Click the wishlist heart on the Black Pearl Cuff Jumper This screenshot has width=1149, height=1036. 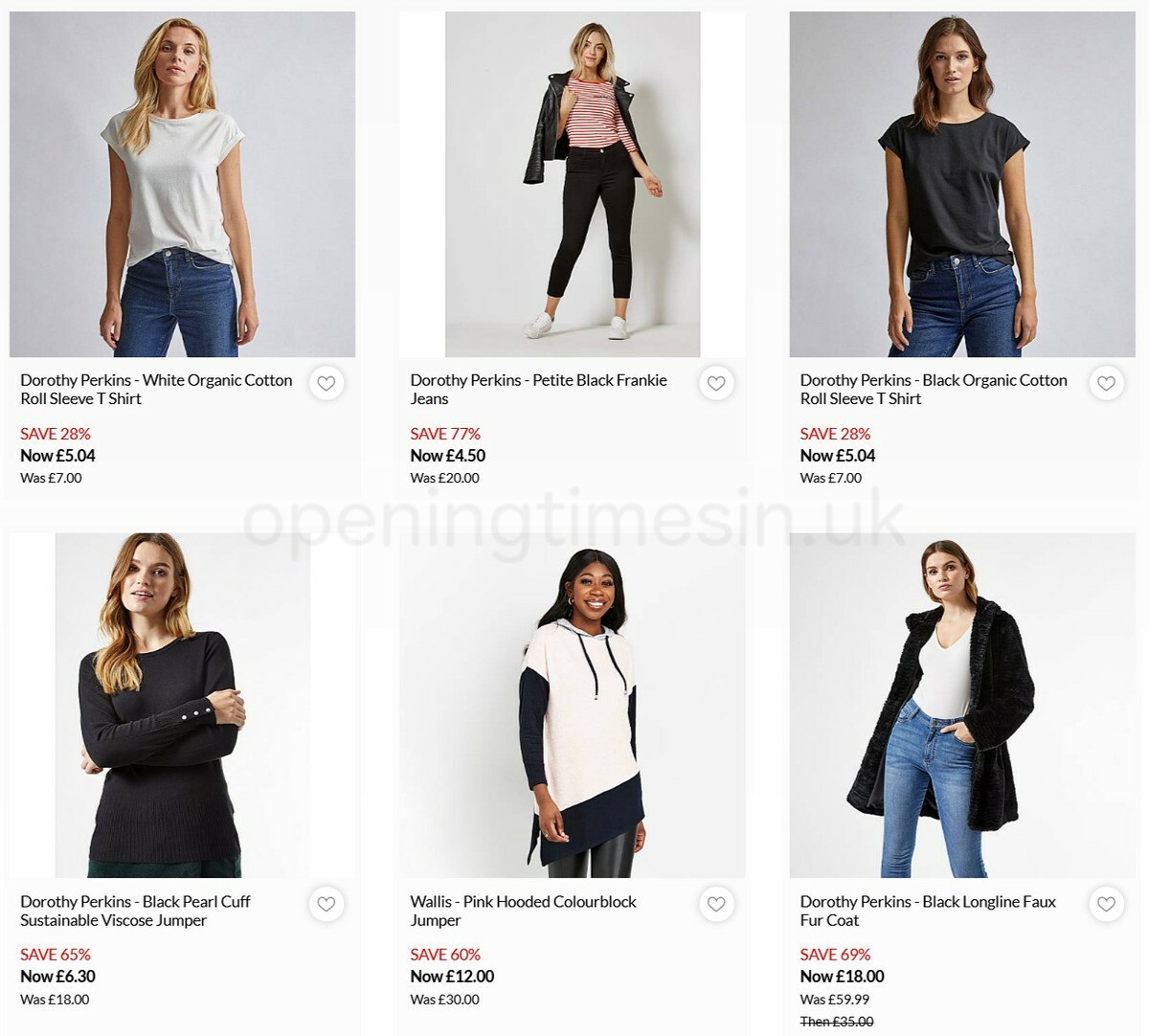(x=327, y=904)
